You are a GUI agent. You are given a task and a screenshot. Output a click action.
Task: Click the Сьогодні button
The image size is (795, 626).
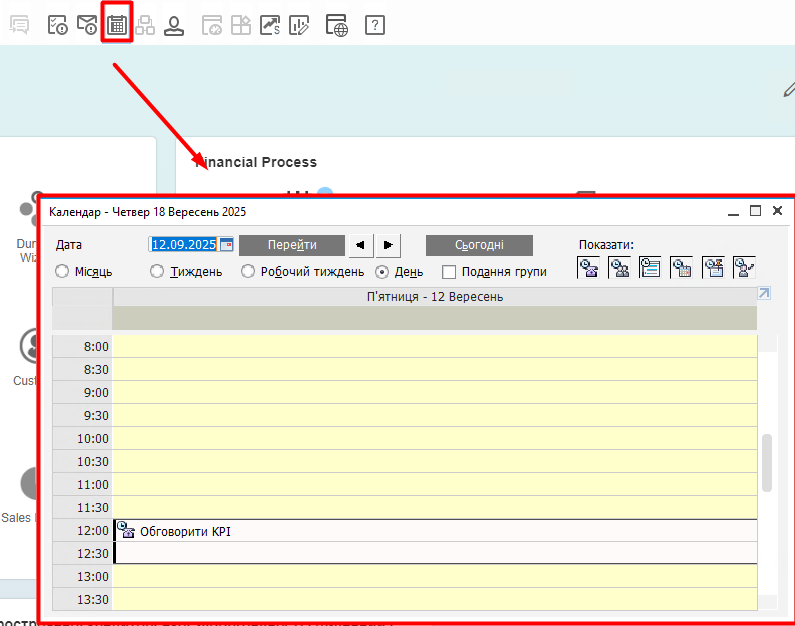479,245
